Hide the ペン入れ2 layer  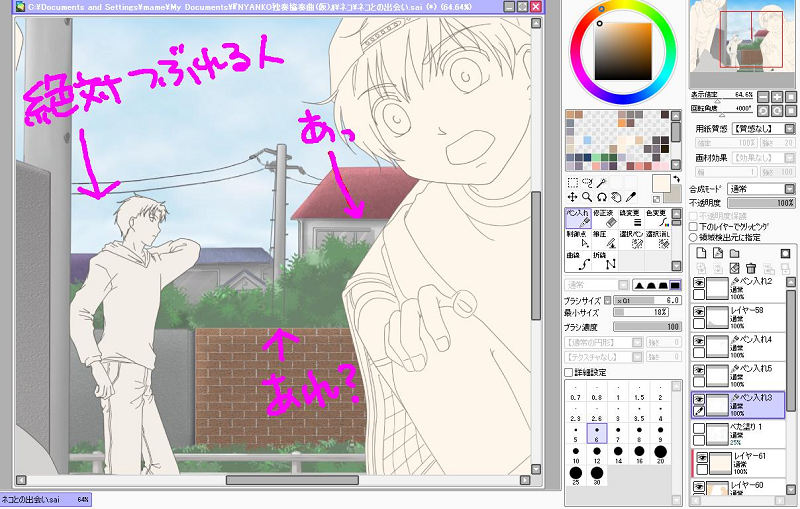click(699, 283)
